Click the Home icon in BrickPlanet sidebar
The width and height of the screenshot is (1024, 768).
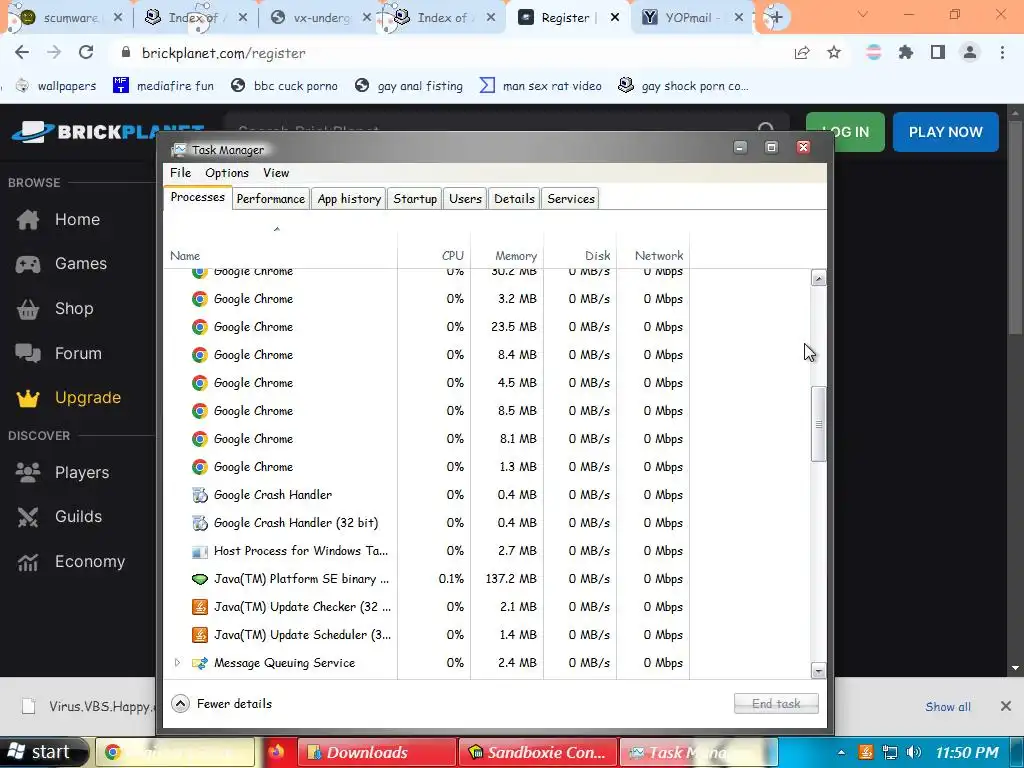(x=28, y=219)
